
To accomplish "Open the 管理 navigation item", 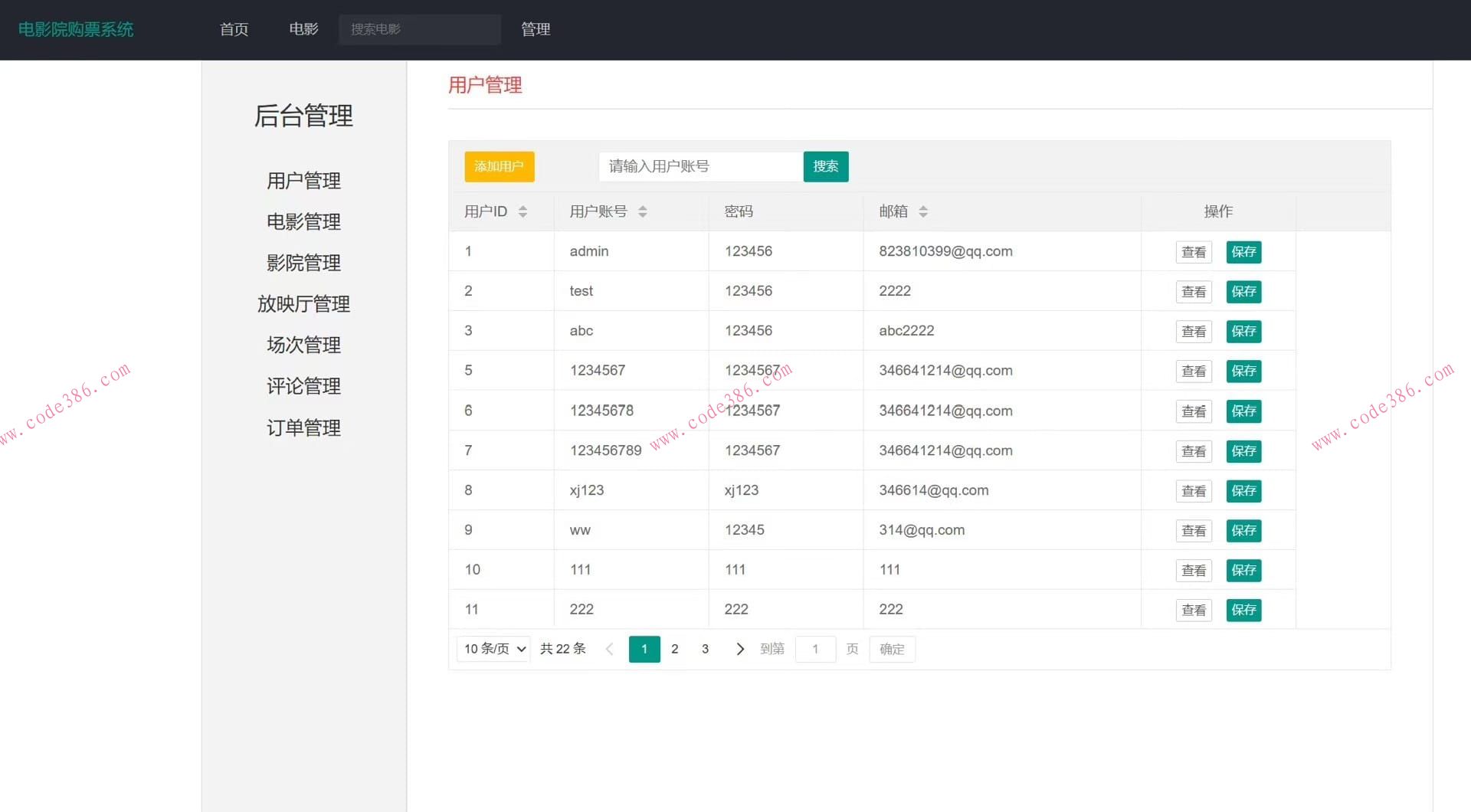I will (535, 29).
